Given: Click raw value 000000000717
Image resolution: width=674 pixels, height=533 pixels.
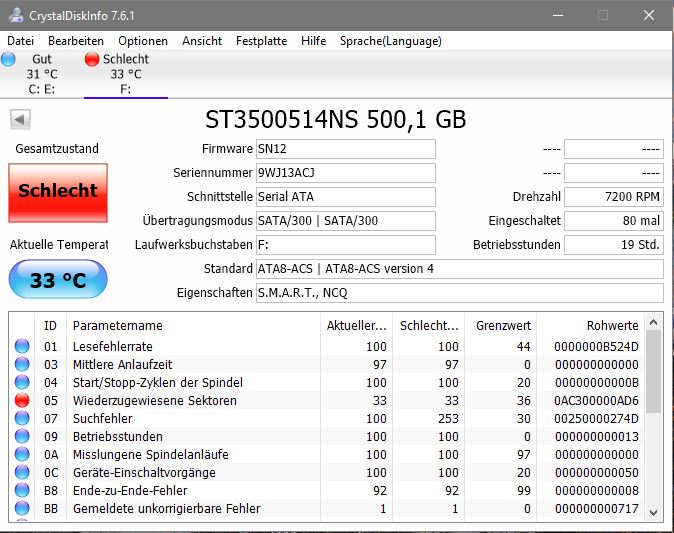Looking at the screenshot, I should [x=597, y=509].
